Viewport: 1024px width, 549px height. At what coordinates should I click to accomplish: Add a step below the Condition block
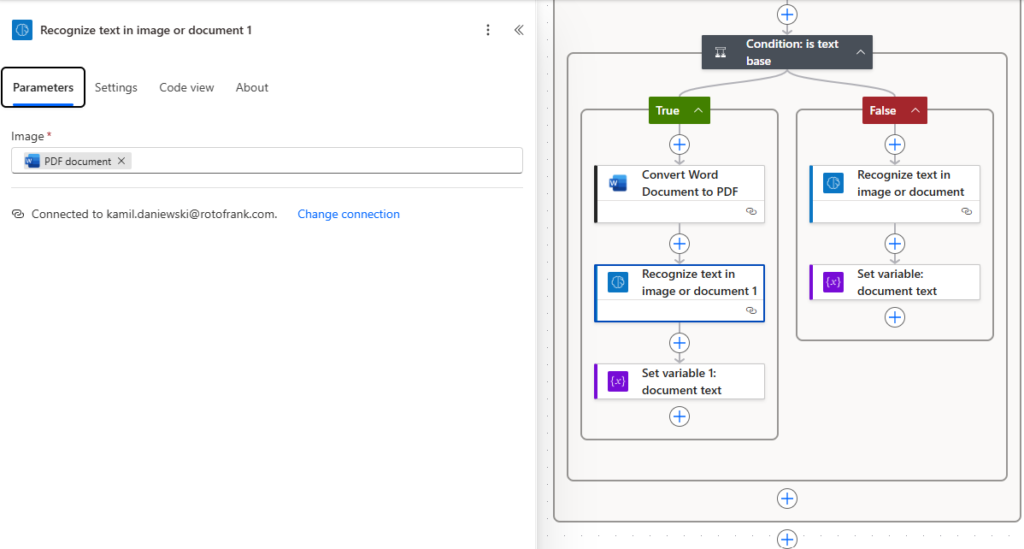click(x=787, y=499)
